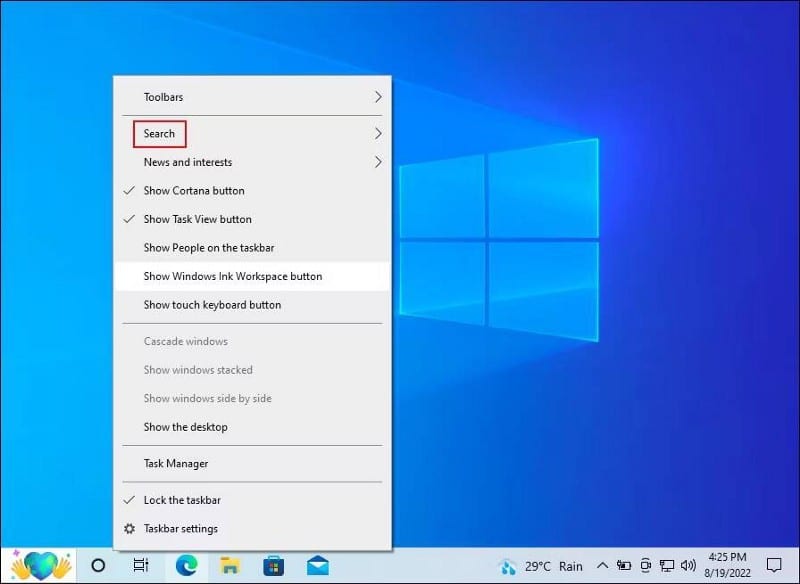Click the Cortana circle icon
800x584 pixels.
pyautogui.click(x=97, y=565)
